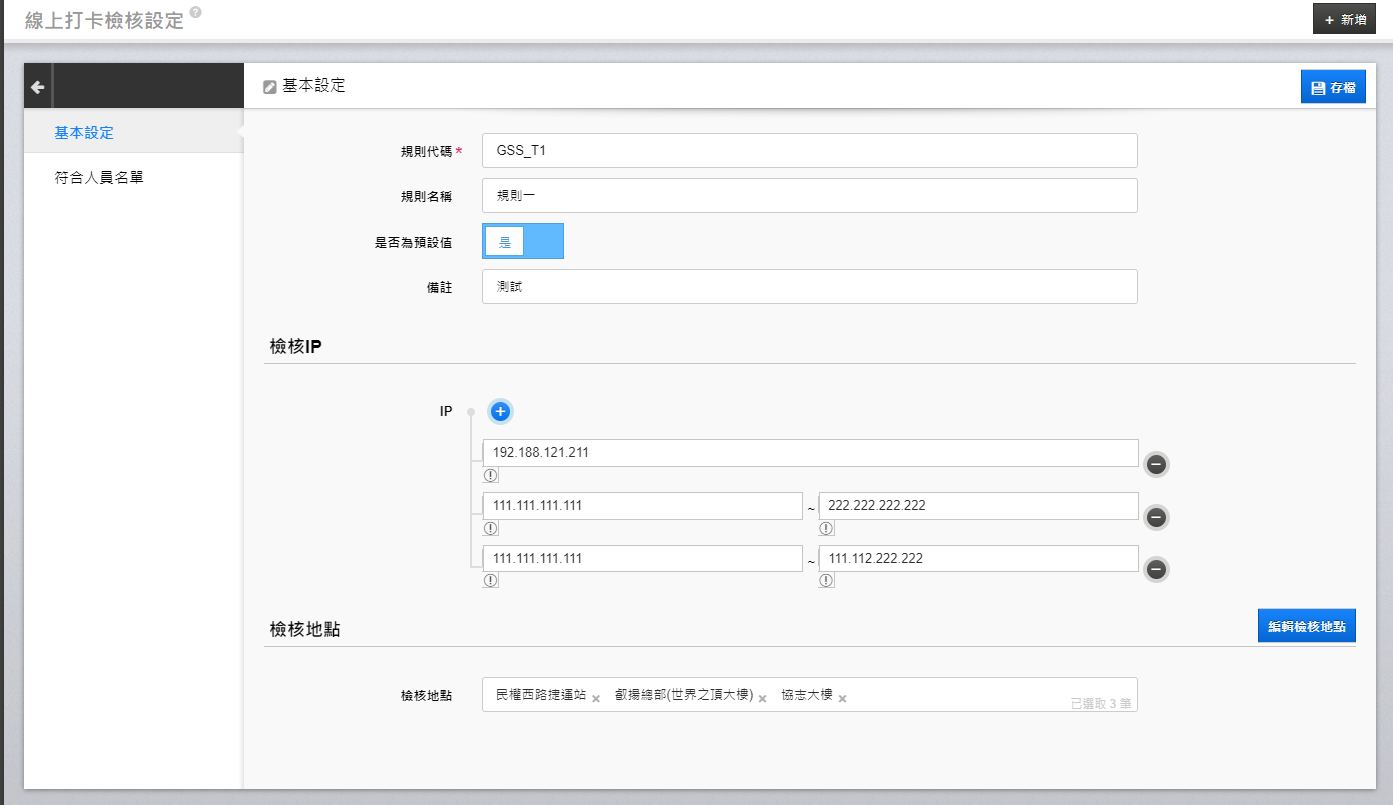Click the back arrow in sidebar header

pyautogui.click(x=38, y=87)
